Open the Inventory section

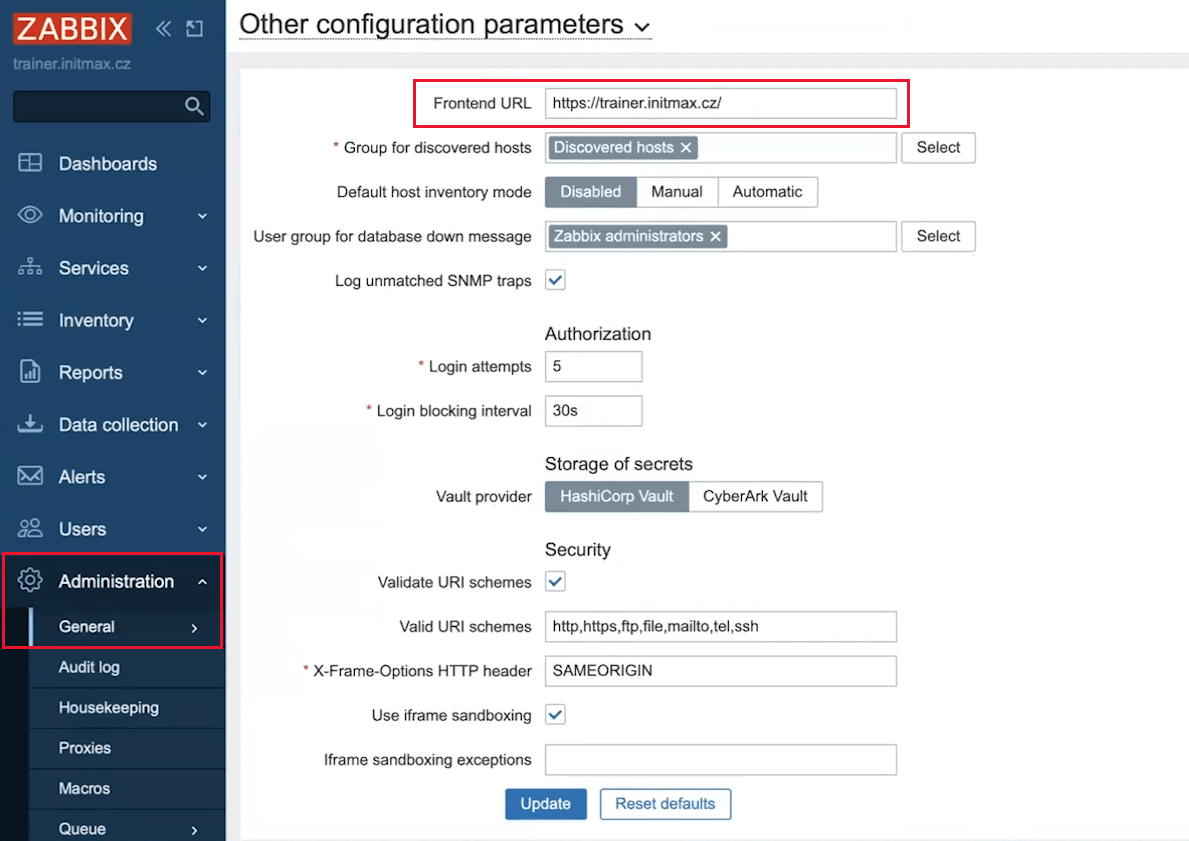(96, 320)
